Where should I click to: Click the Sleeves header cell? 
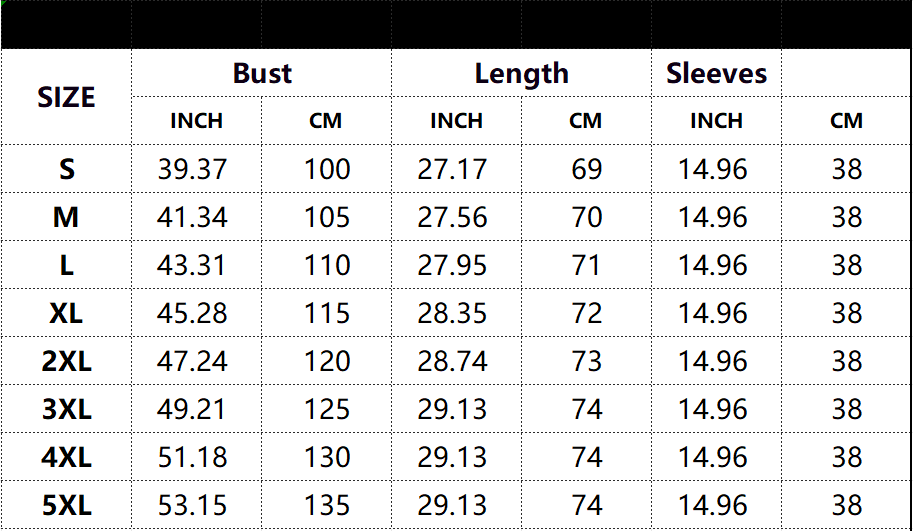pos(716,73)
